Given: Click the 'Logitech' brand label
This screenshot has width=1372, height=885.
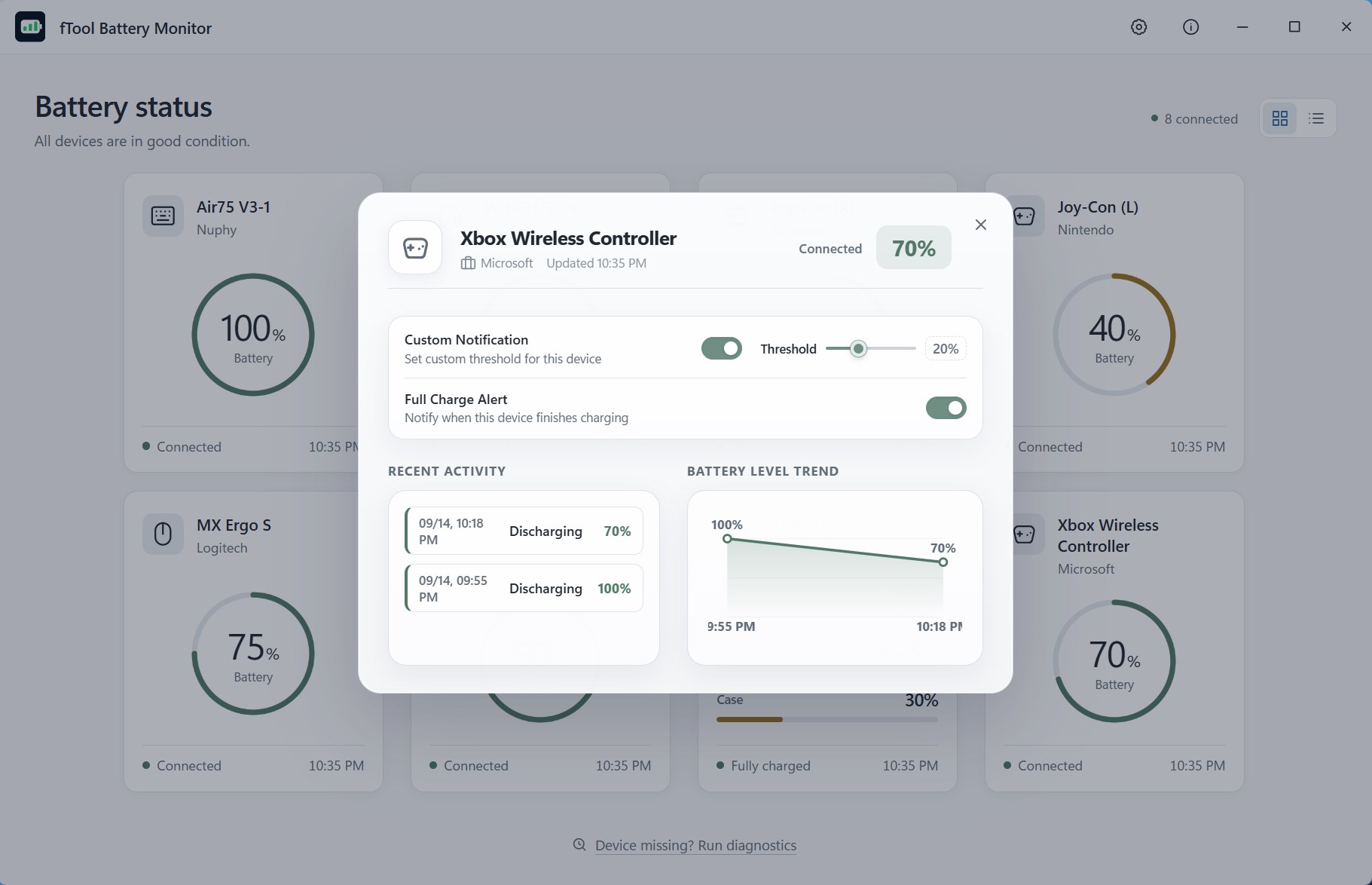Looking at the screenshot, I should tap(222, 547).
